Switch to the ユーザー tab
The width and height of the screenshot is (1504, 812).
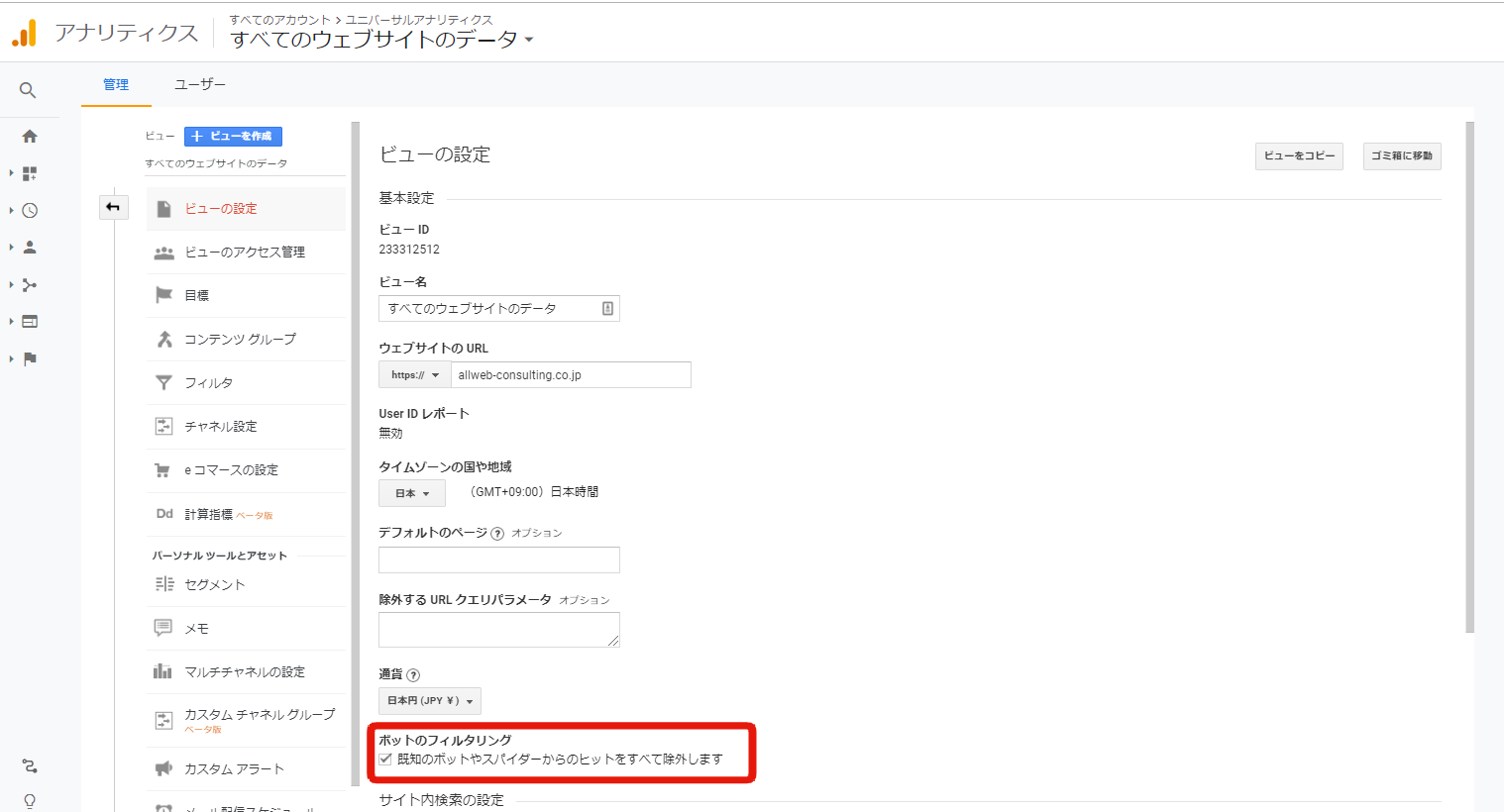[x=200, y=85]
